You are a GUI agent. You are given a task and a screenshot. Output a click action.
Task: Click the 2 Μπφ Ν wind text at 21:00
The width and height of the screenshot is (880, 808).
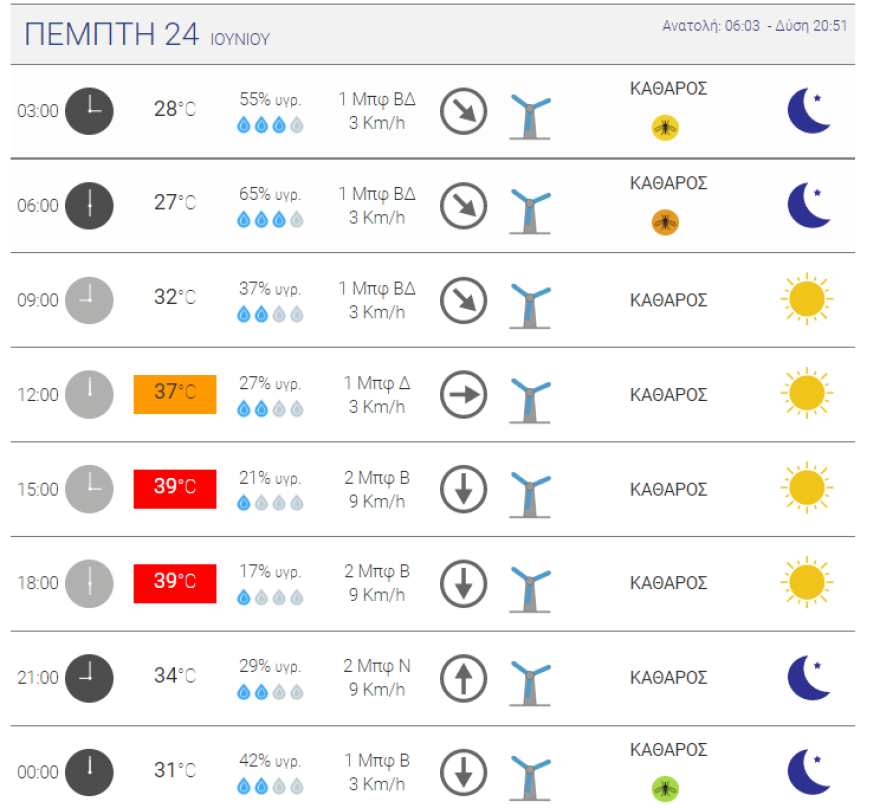(x=377, y=666)
